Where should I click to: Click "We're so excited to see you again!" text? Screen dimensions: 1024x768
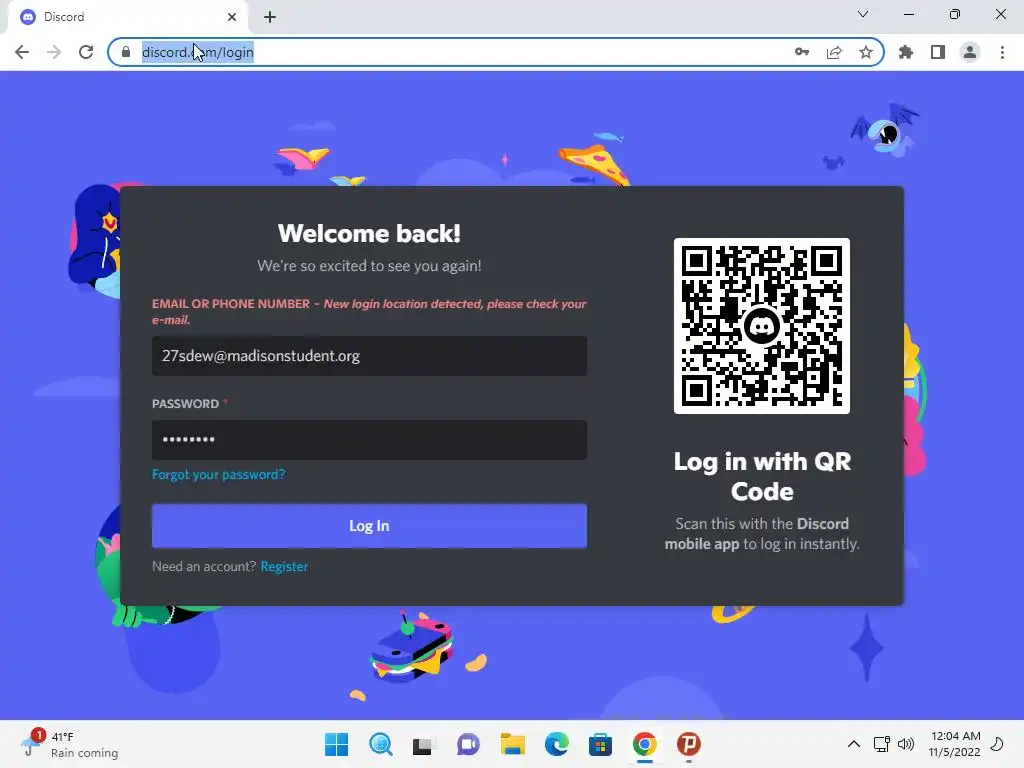pos(369,266)
